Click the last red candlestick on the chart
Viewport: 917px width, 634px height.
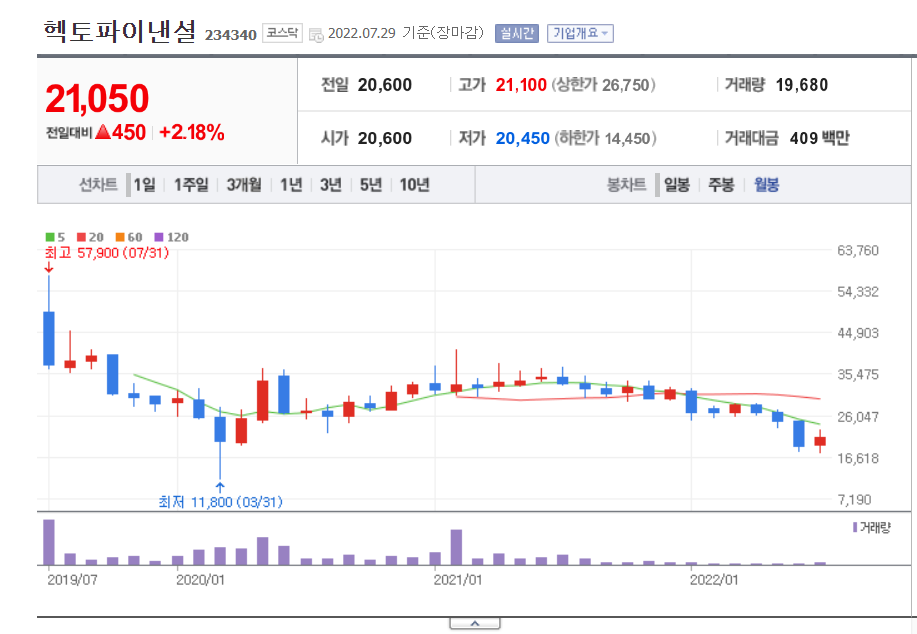820,442
